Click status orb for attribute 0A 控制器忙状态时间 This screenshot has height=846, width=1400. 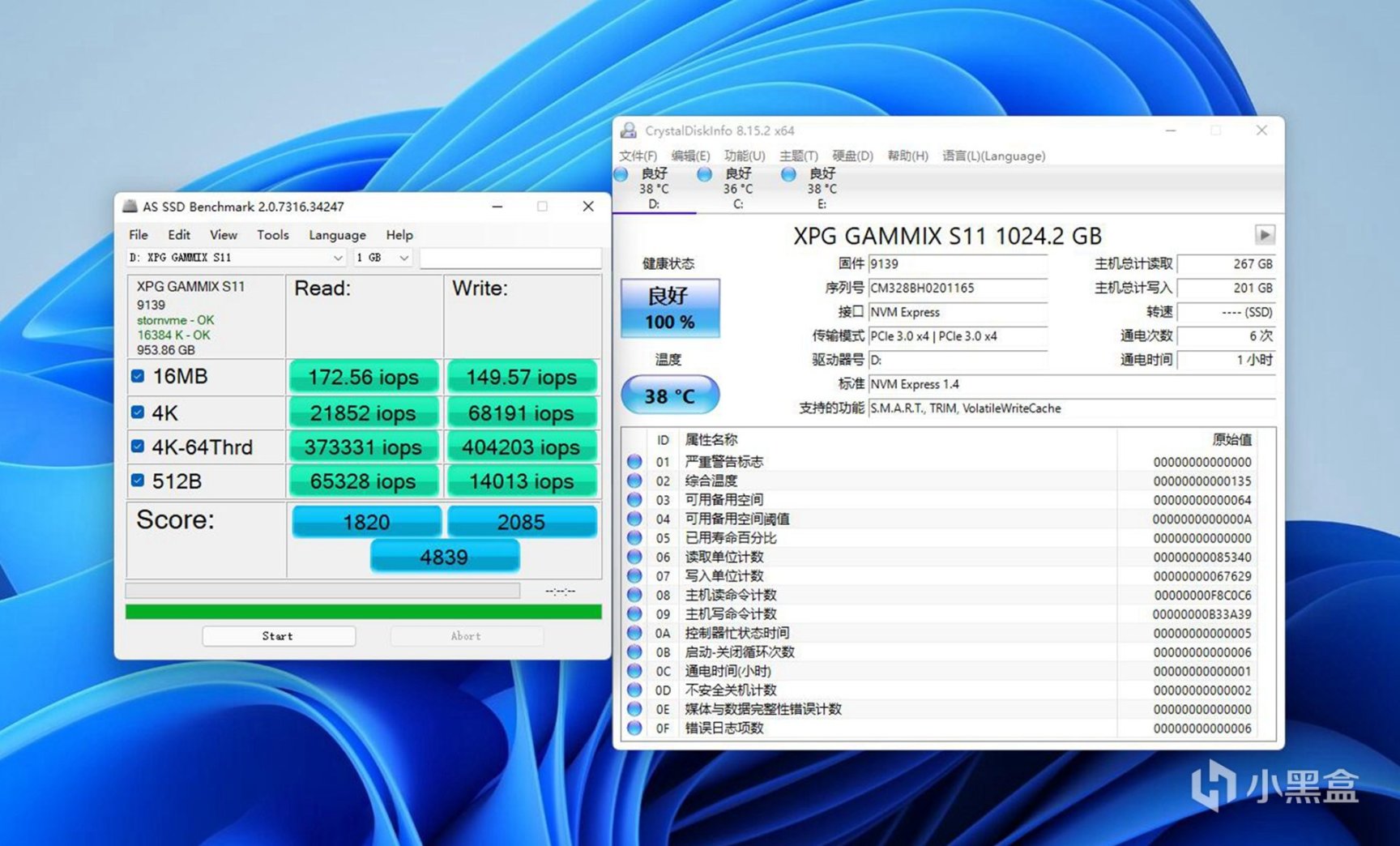(x=634, y=633)
